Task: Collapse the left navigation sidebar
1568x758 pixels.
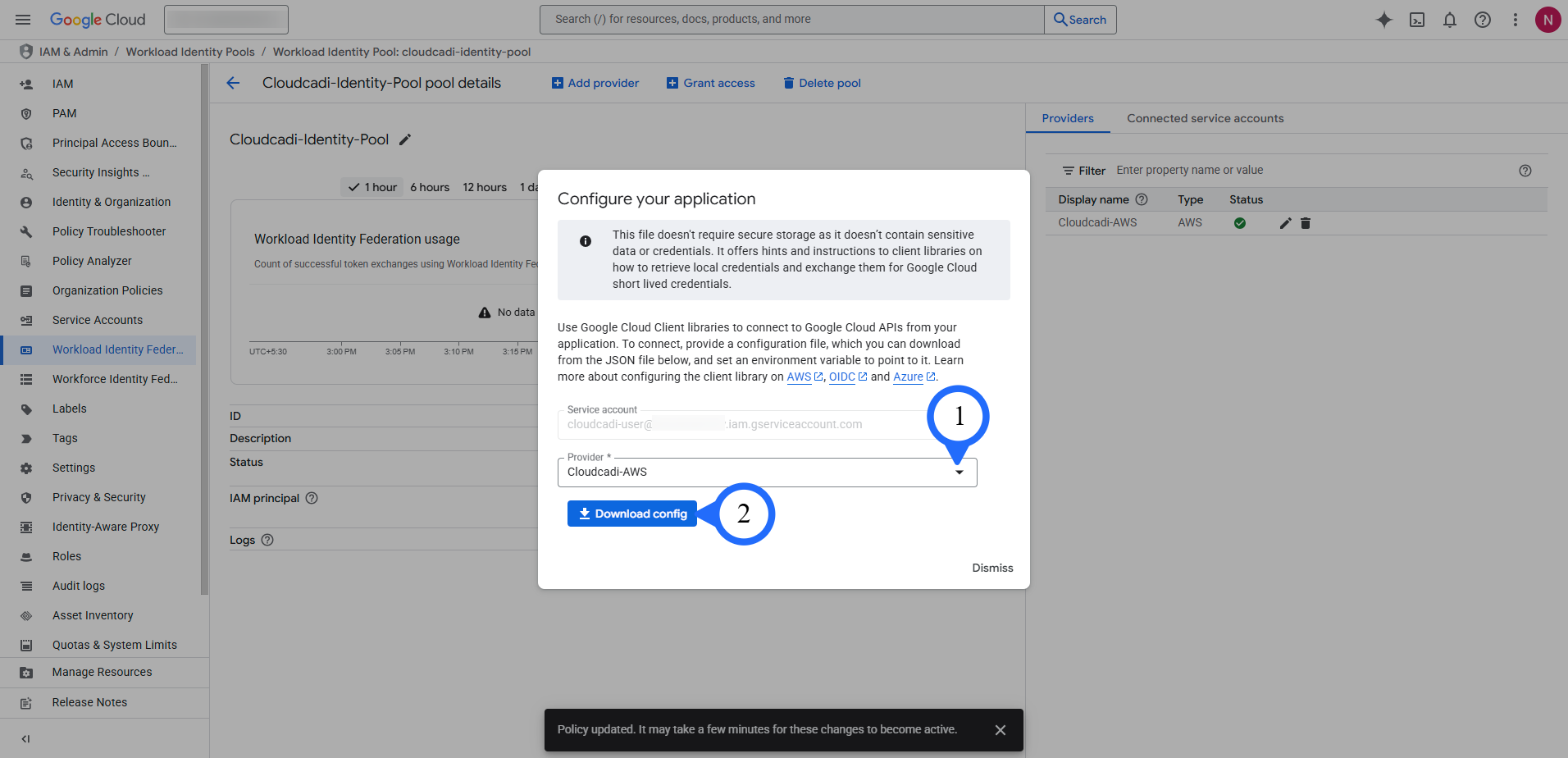Action: 26,738
